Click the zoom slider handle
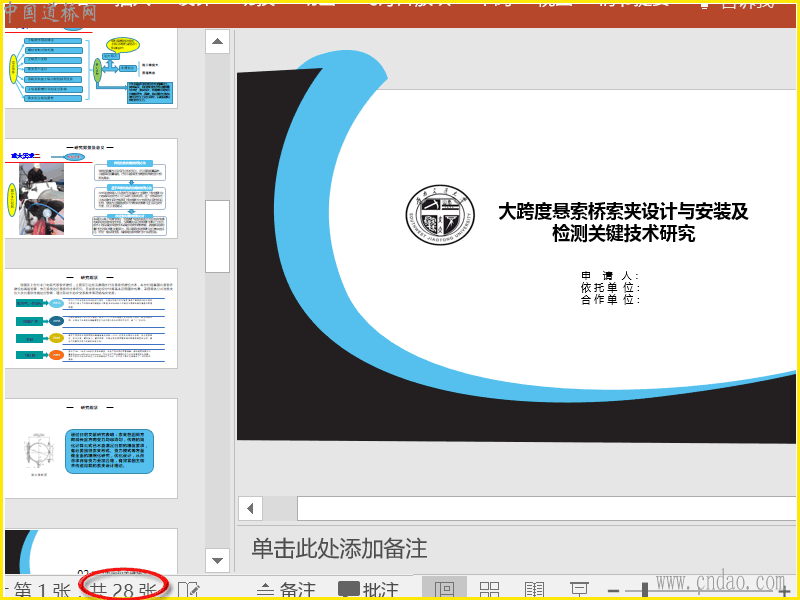Screen dimensions: 800x600 pos(645,590)
